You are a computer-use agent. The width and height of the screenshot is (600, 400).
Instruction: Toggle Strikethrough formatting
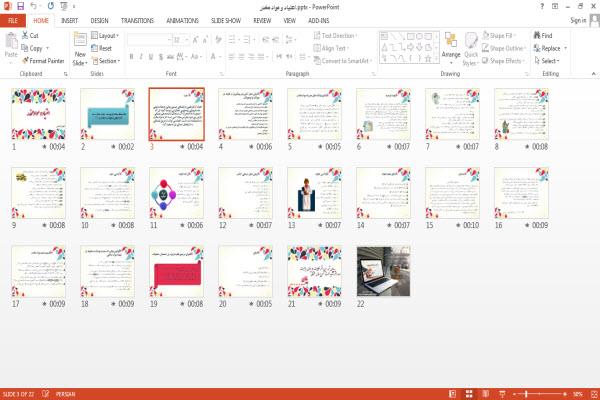(x=170, y=57)
